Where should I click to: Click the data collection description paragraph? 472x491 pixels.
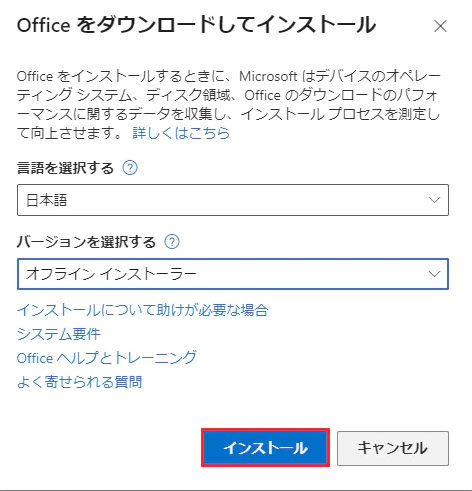tap(229, 105)
